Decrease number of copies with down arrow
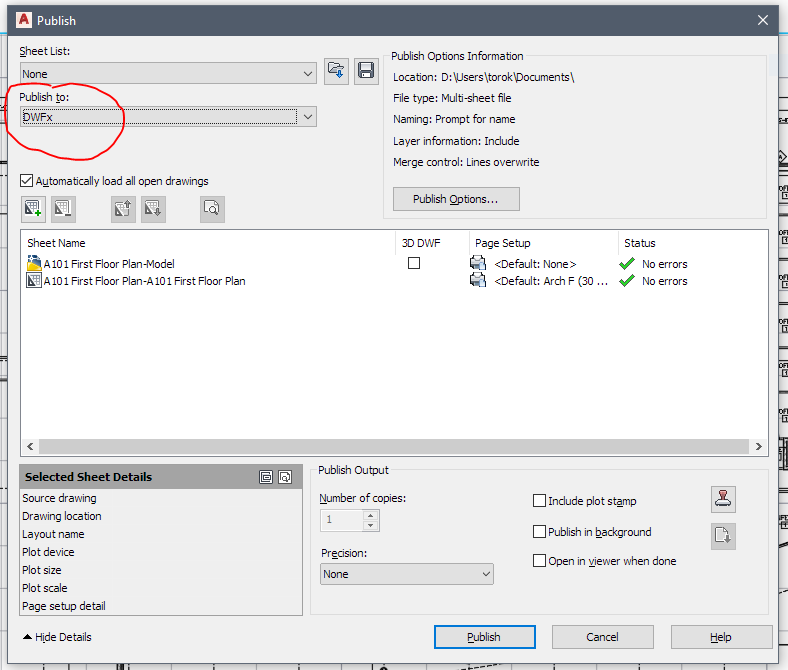The height and width of the screenshot is (670, 788). tap(370, 526)
